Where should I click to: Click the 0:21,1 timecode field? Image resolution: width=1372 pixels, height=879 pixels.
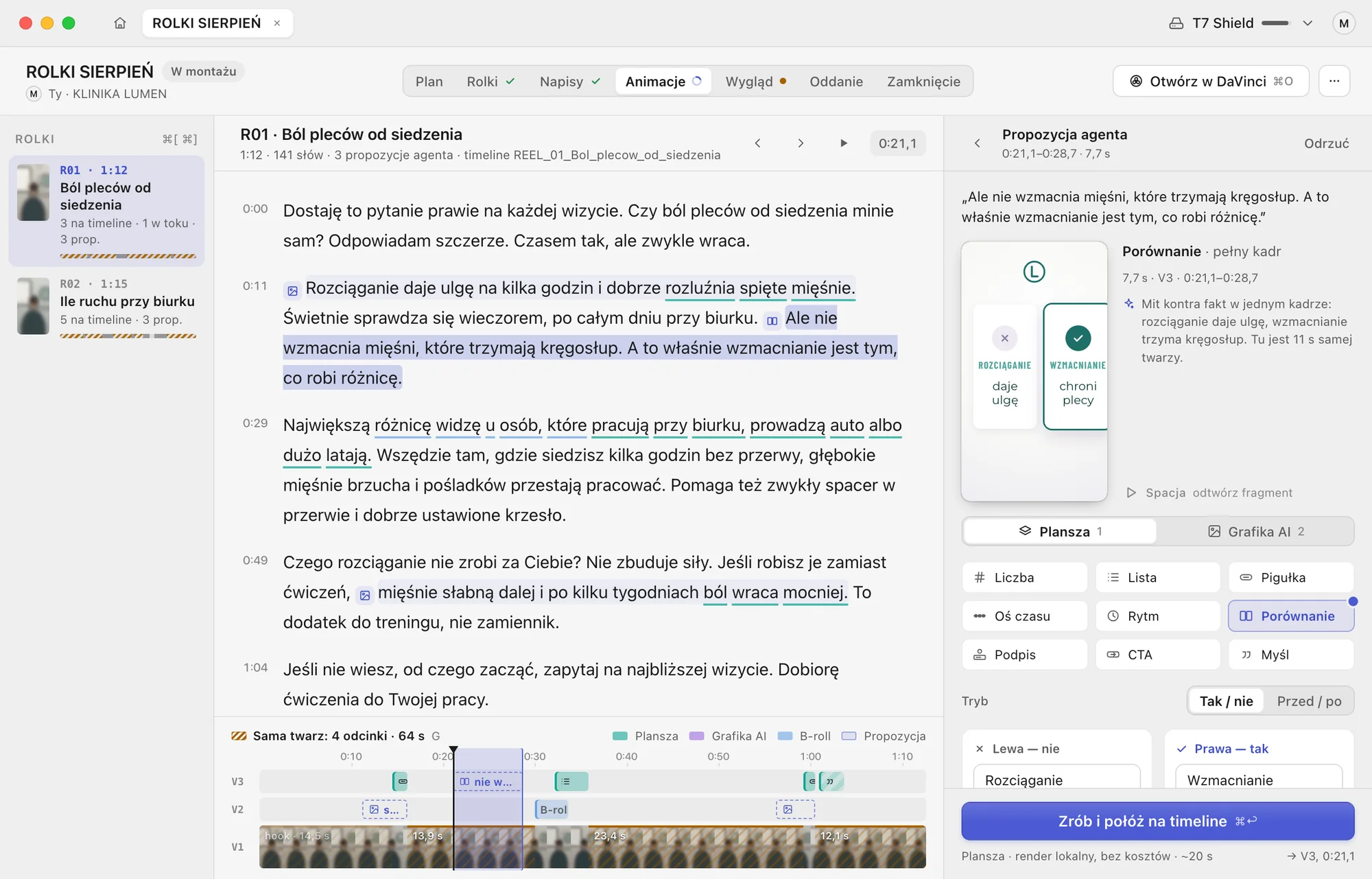pos(897,143)
